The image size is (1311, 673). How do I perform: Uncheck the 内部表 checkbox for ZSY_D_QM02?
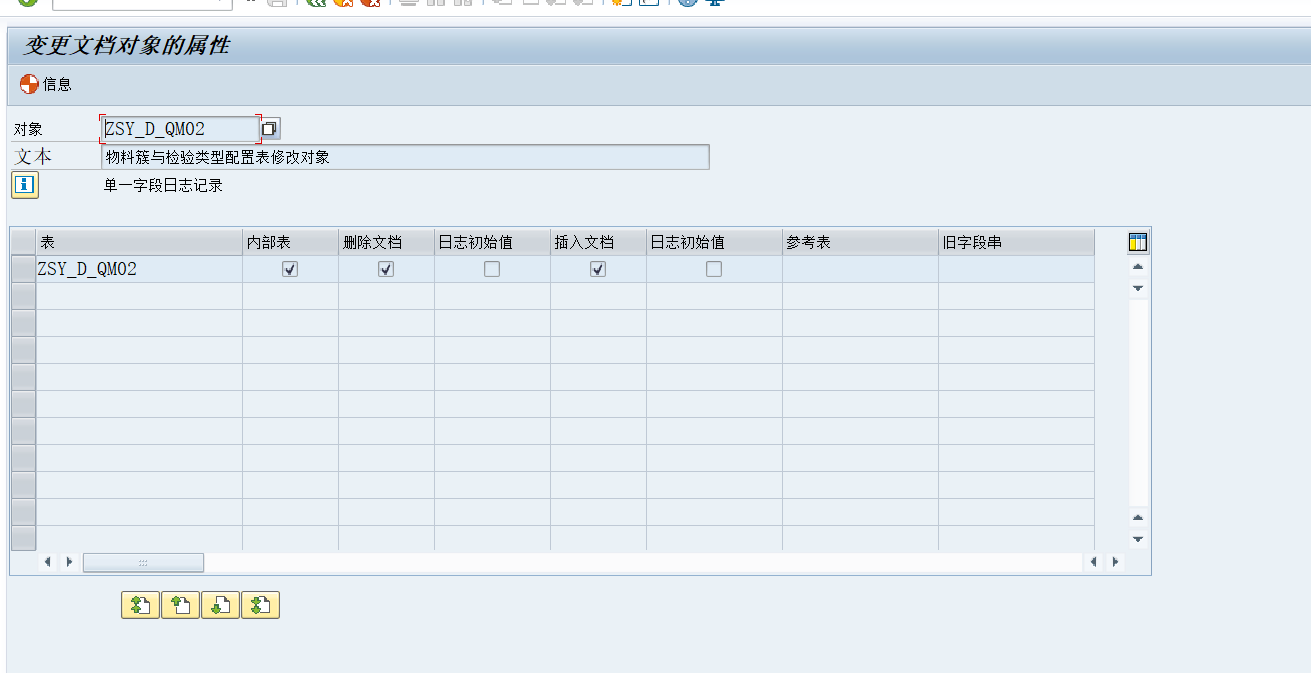[289, 268]
